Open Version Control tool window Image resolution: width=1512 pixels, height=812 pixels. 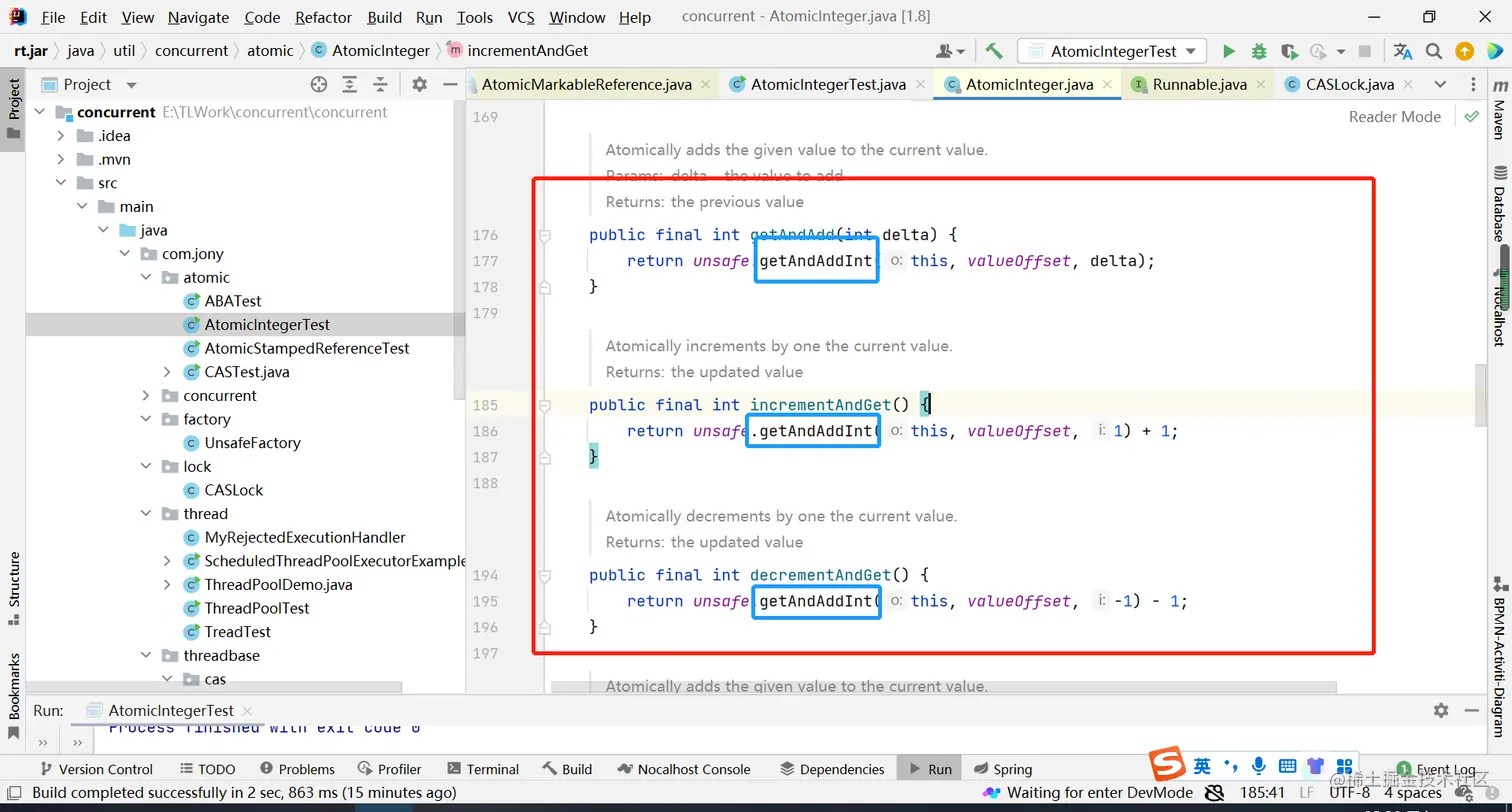96,769
